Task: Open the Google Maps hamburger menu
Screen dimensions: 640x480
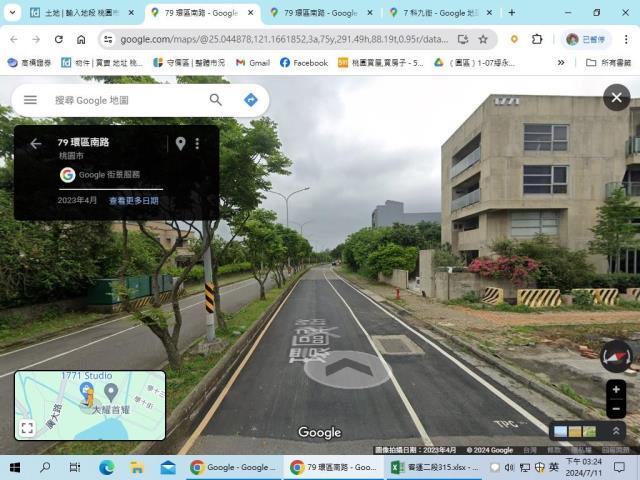Action: [30, 100]
